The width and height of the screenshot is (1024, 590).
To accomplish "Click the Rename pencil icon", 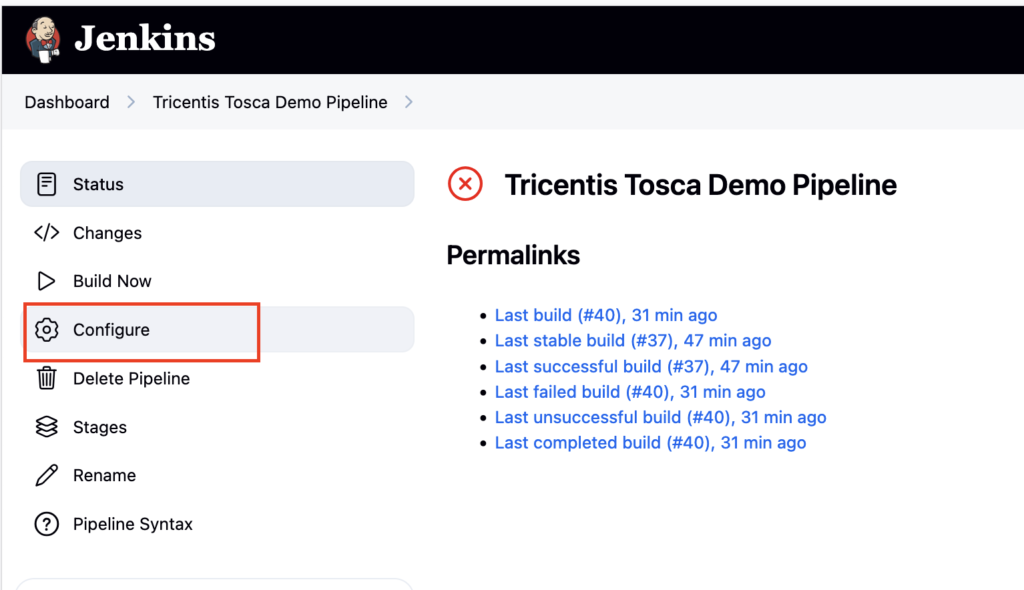I will pyautogui.click(x=46, y=476).
